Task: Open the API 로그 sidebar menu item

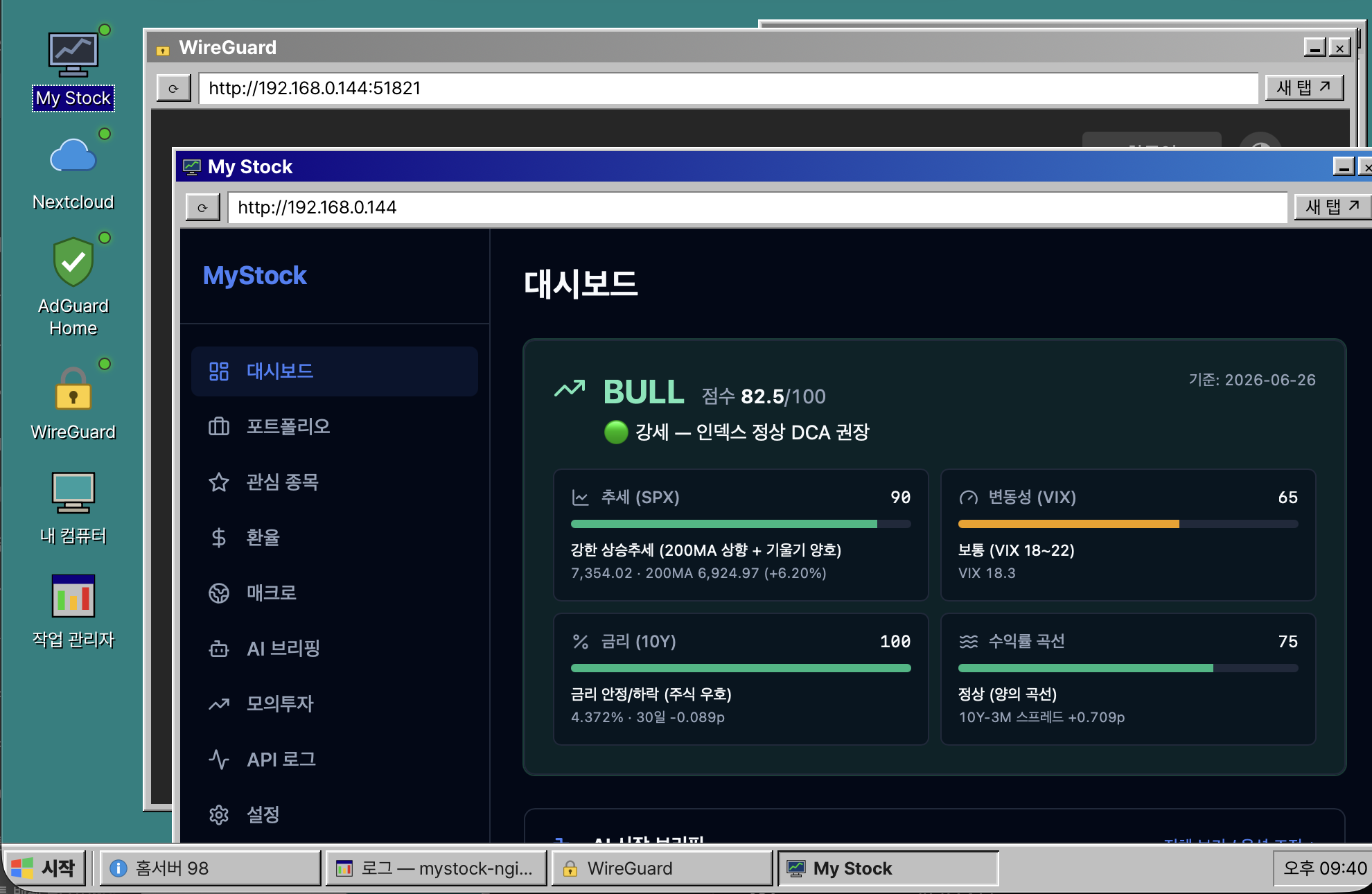Action: point(335,760)
